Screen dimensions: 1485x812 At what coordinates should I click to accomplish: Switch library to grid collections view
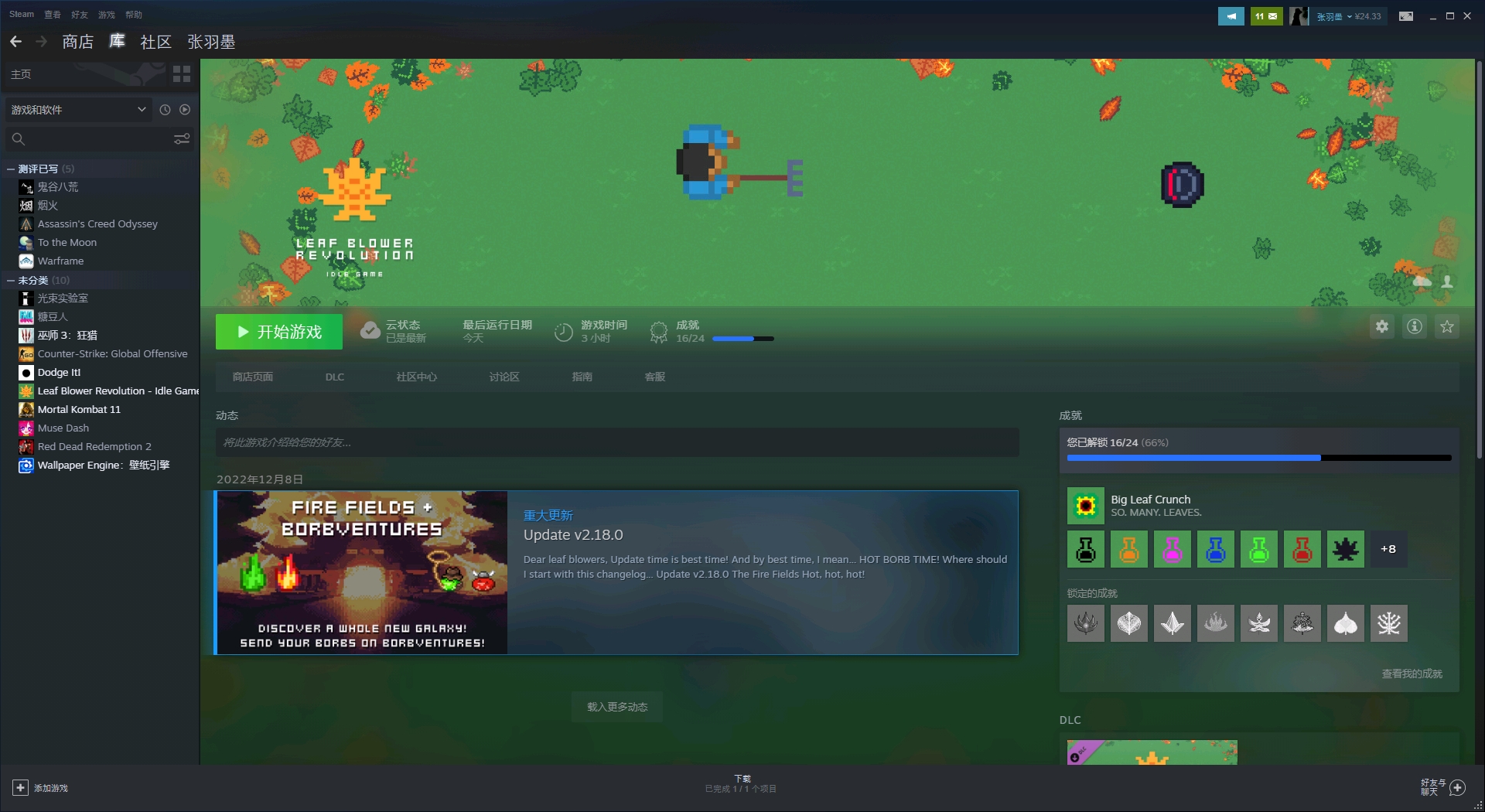[x=182, y=74]
